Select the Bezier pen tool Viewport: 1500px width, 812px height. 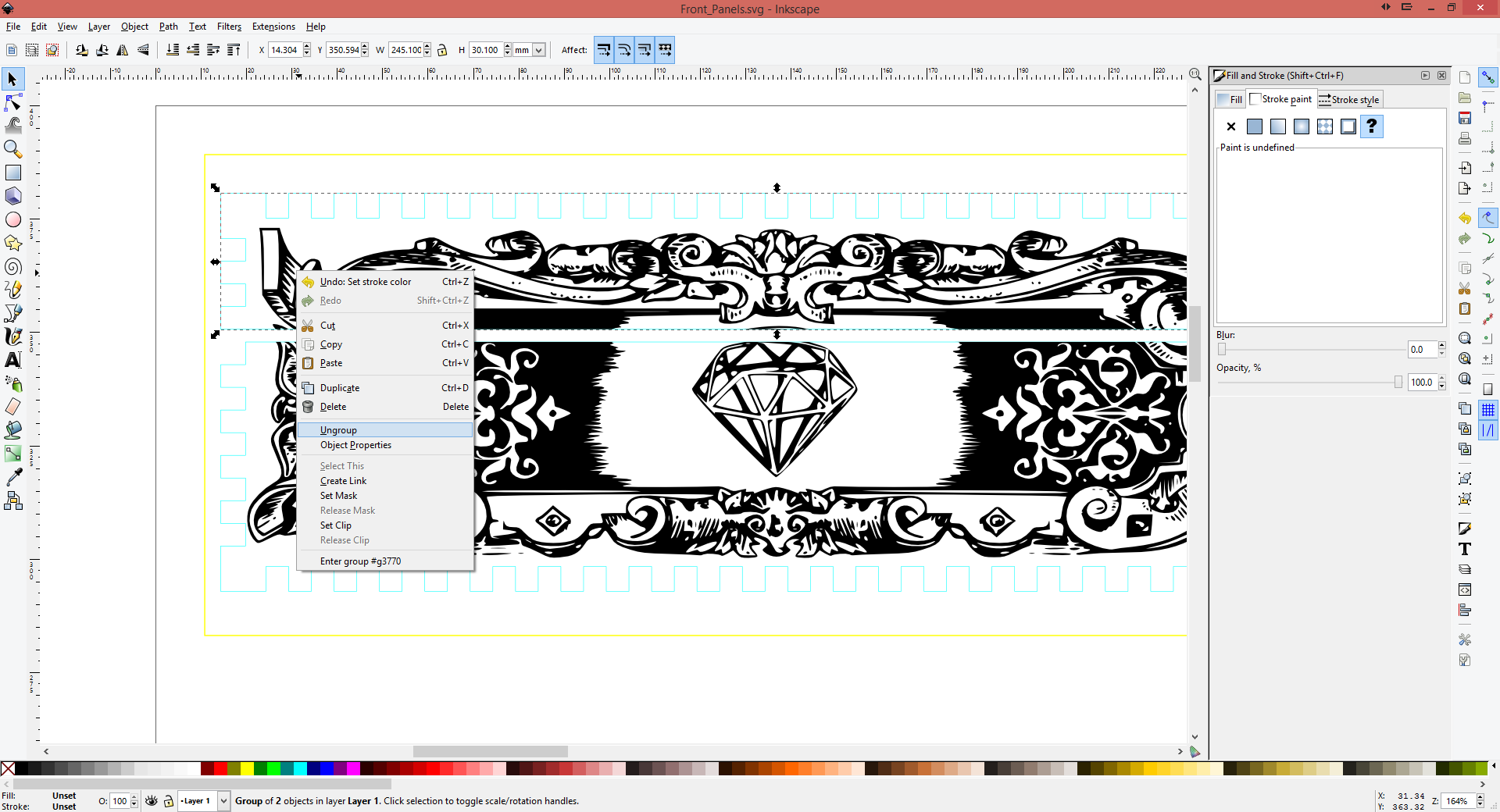pyautogui.click(x=12, y=313)
